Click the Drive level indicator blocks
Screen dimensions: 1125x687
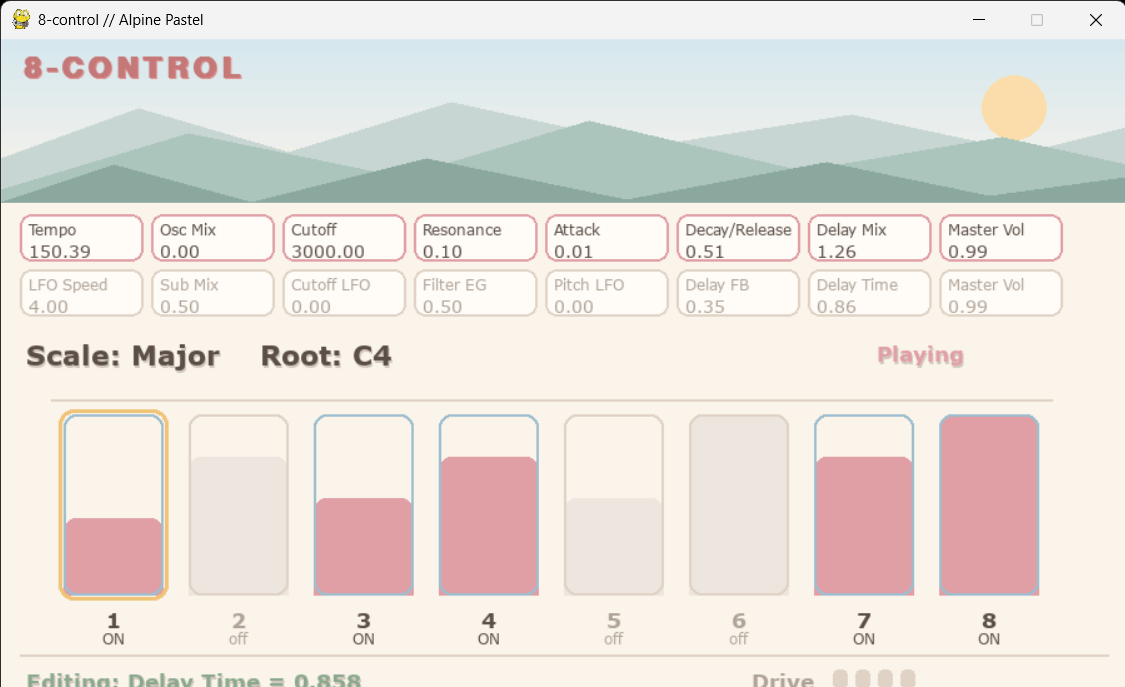click(874, 678)
